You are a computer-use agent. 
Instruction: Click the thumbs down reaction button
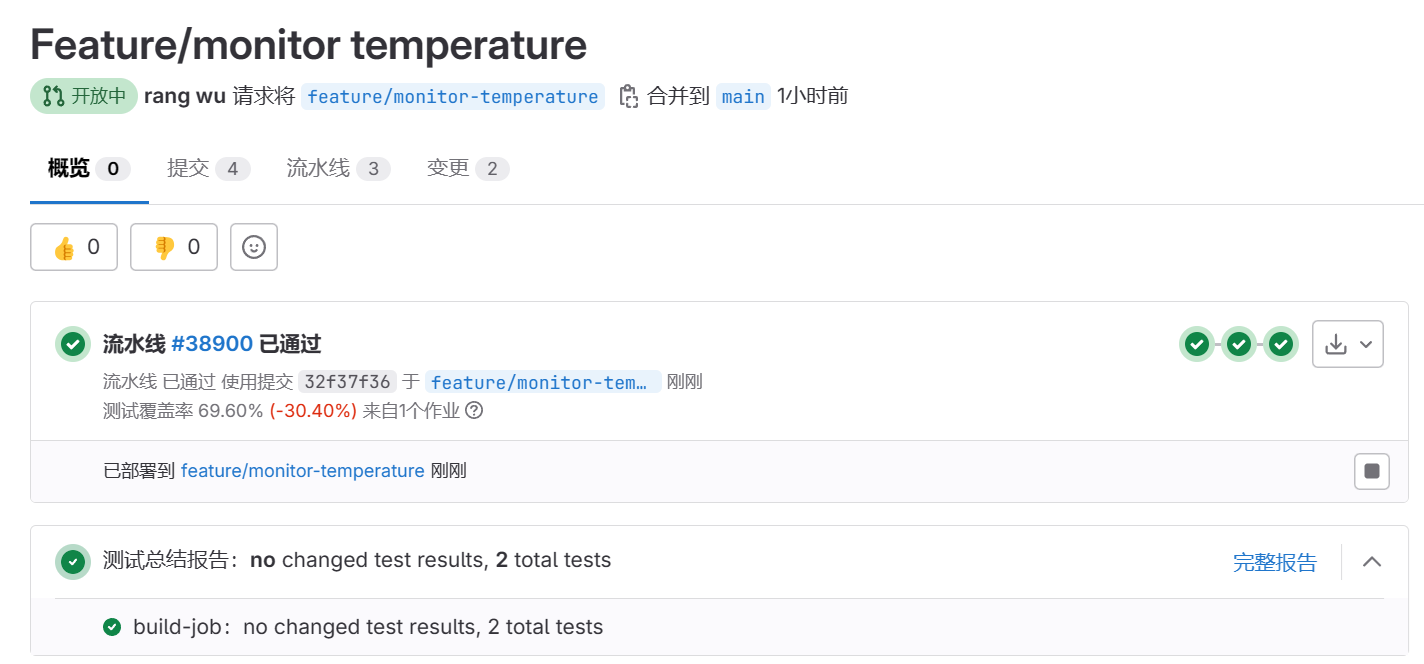point(173,246)
